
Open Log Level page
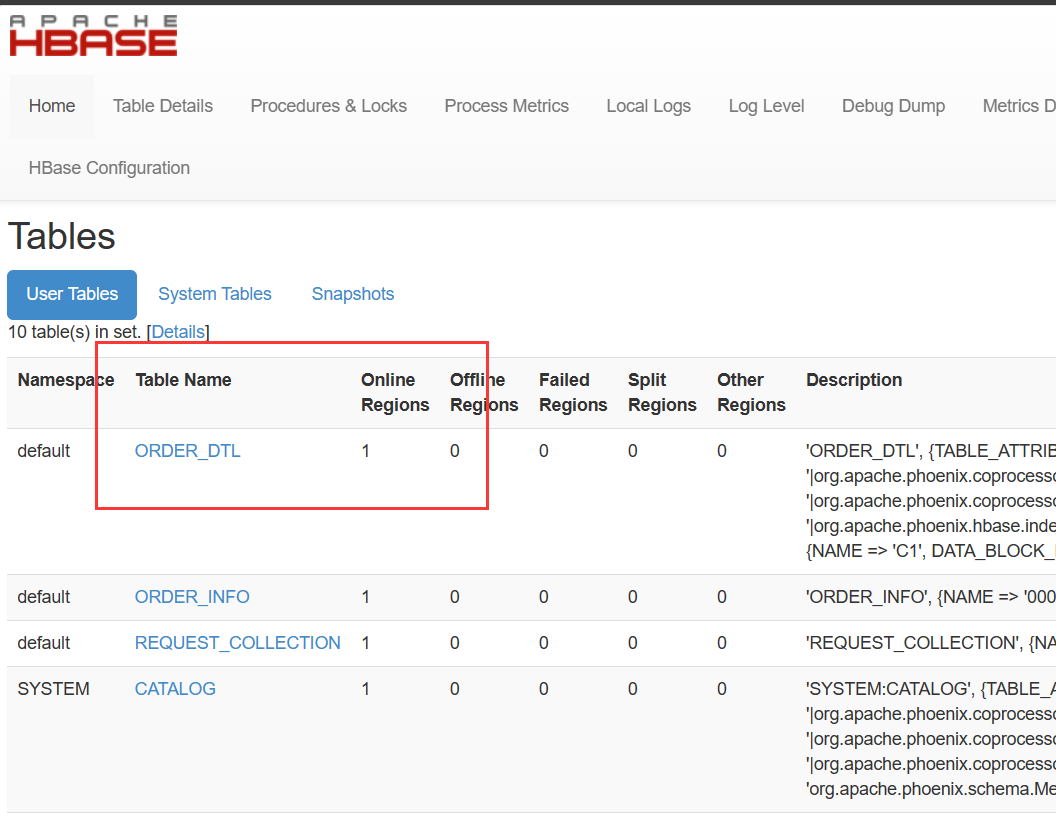(766, 106)
